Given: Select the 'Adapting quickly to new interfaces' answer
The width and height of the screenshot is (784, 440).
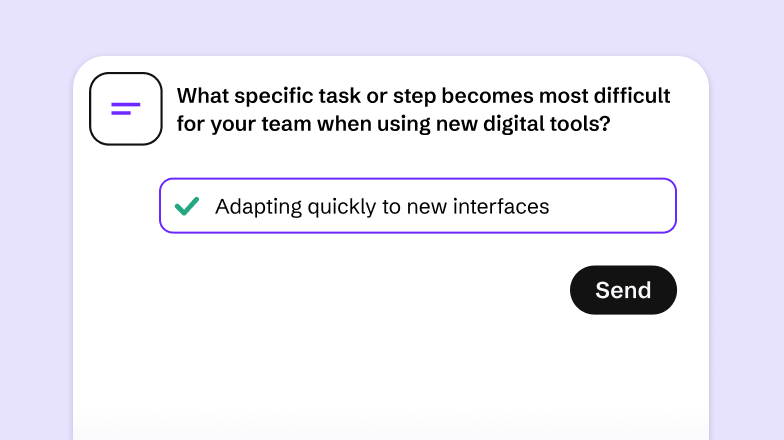Looking at the screenshot, I should tap(382, 207).
